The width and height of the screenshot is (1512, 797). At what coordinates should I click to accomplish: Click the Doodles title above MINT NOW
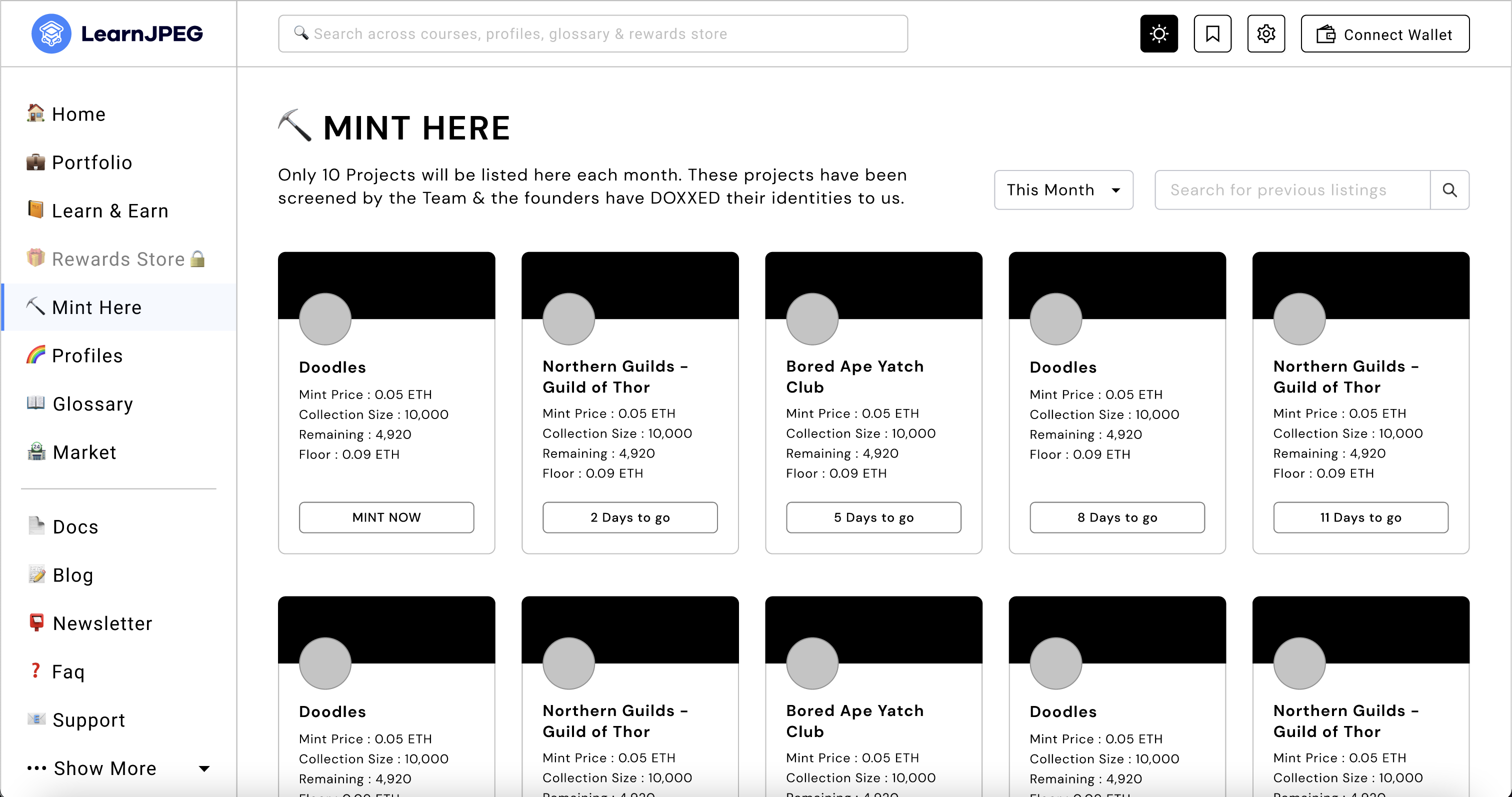pyautogui.click(x=332, y=367)
